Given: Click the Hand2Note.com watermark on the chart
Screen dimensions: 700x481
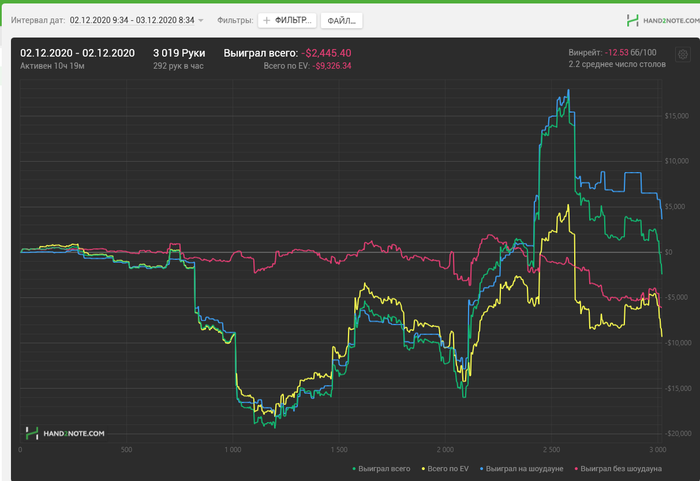Looking at the screenshot, I should (65, 433).
